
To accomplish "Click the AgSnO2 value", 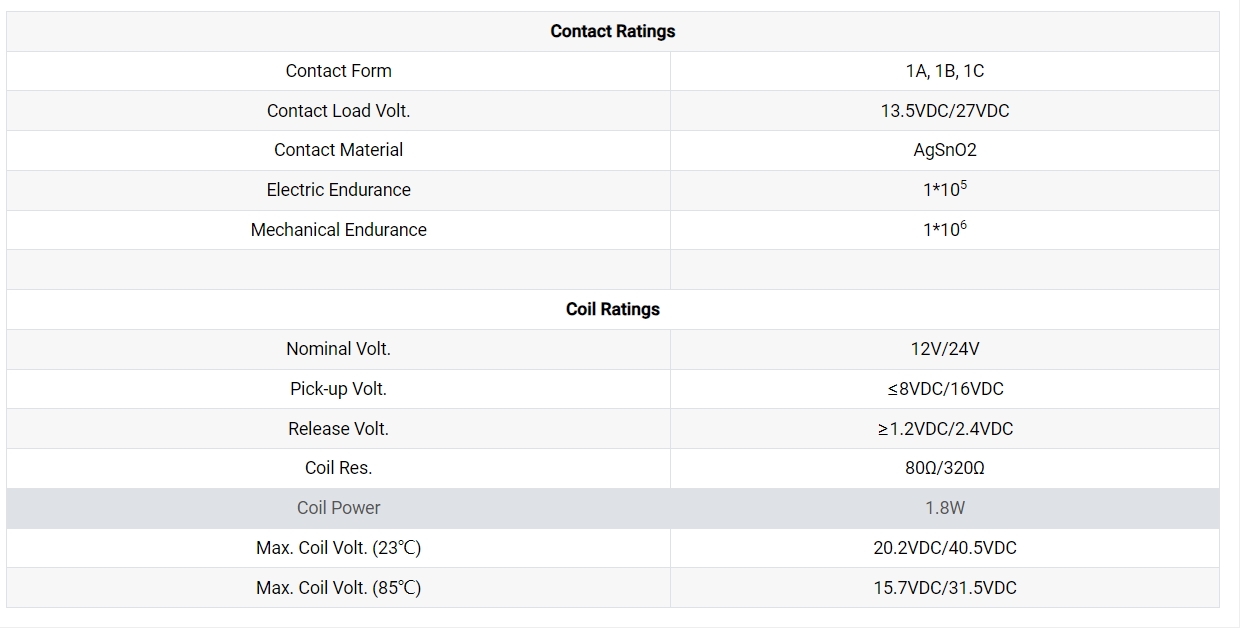I will click(944, 150).
